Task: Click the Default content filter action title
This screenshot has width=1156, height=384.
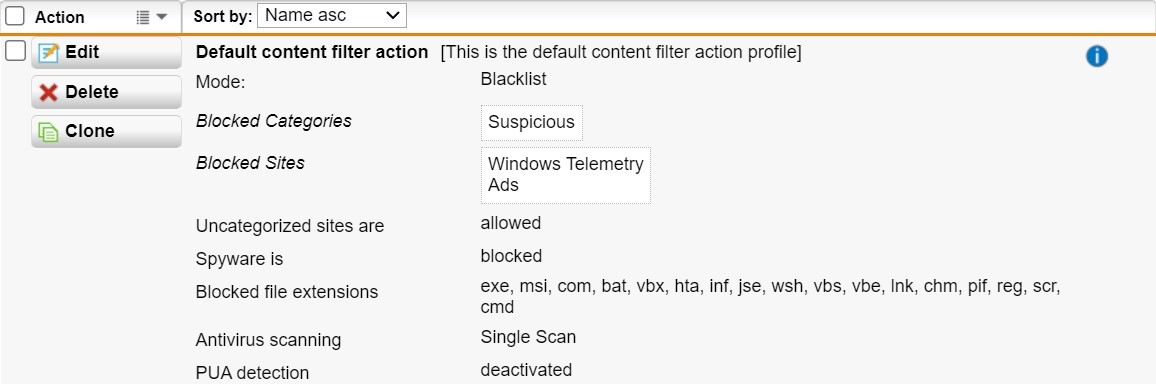Action: point(312,52)
